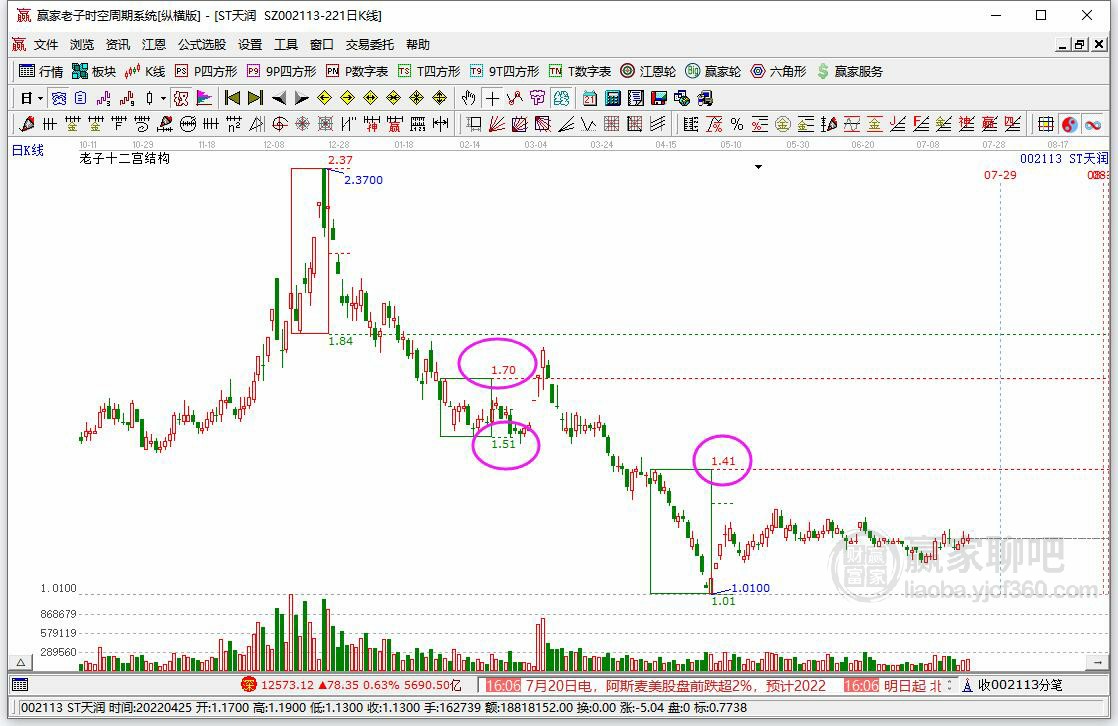
Task: Click yellow diamond right-arrow icon
Action: (347, 98)
